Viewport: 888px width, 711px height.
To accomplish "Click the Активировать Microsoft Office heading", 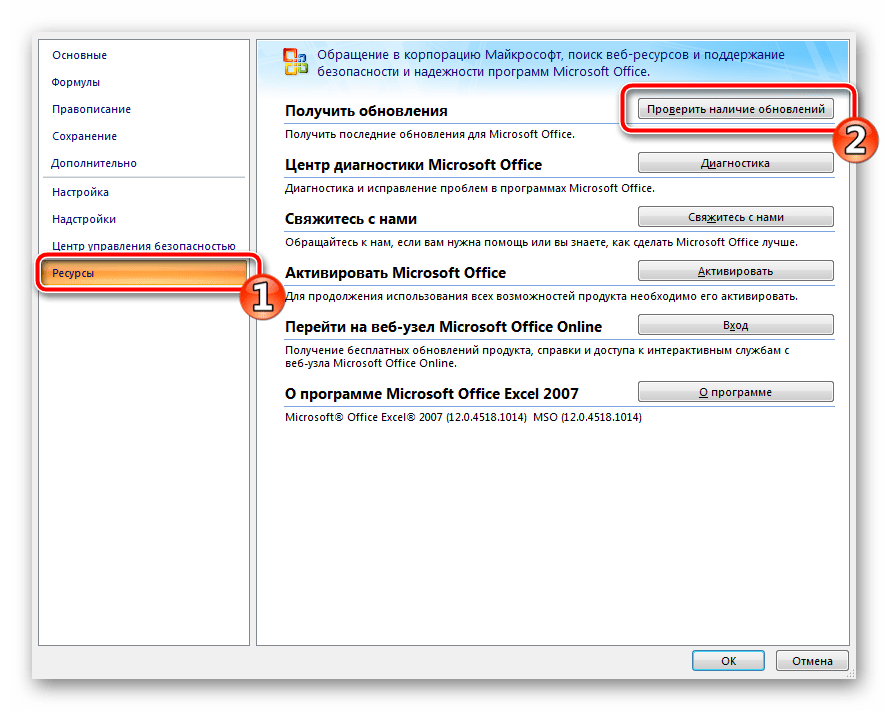I will [395, 273].
